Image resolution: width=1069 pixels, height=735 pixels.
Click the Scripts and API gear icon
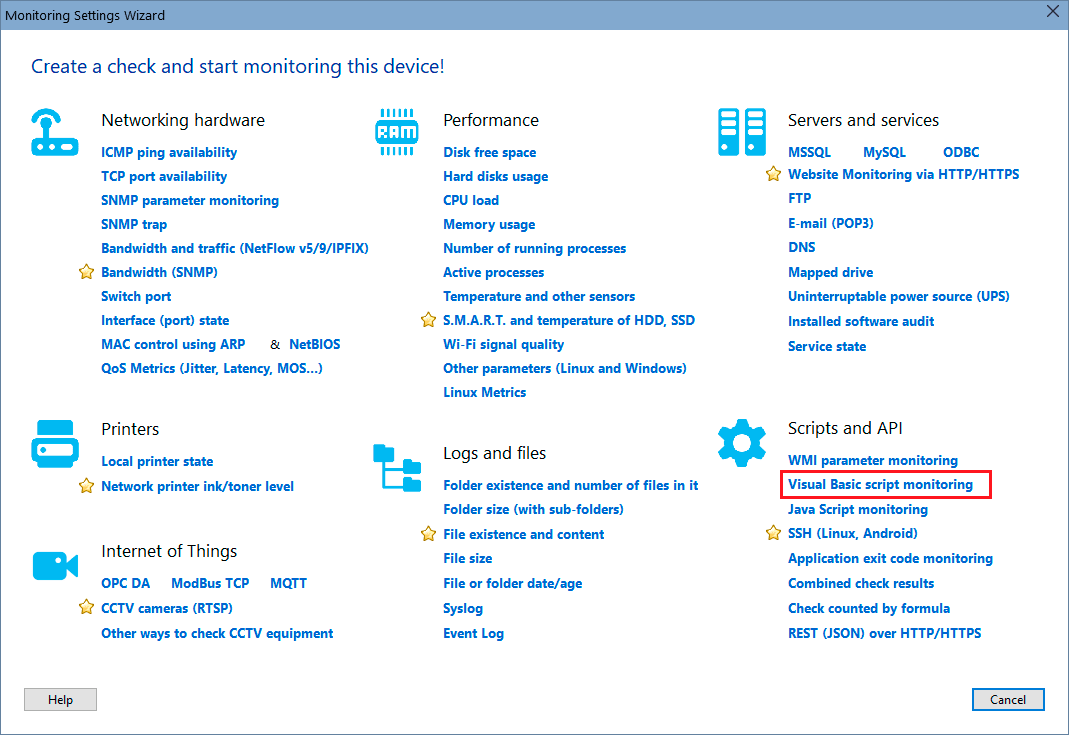click(741, 441)
